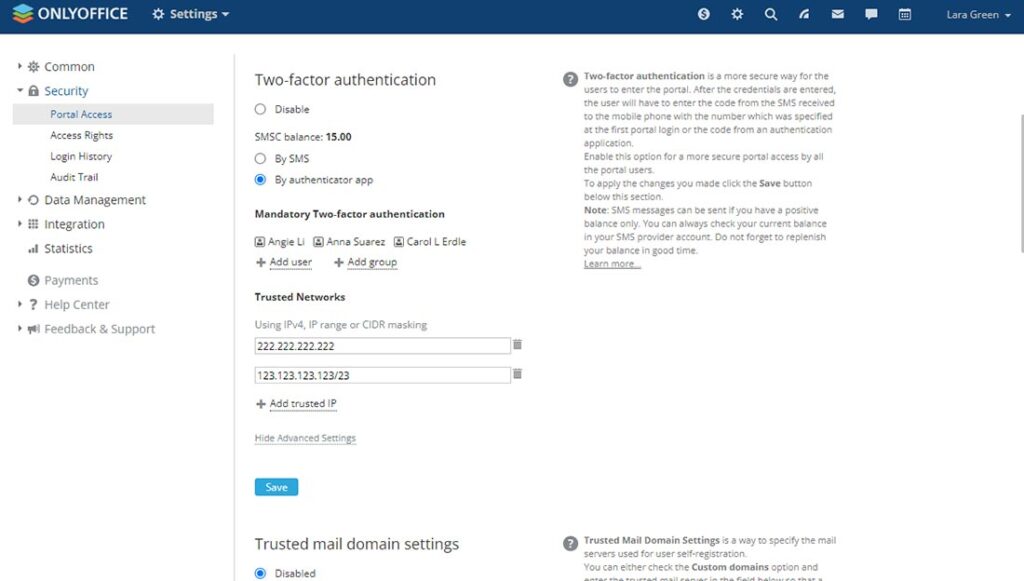Collapse the Security section arrow
1024x581 pixels.
click(x=20, y=90)
